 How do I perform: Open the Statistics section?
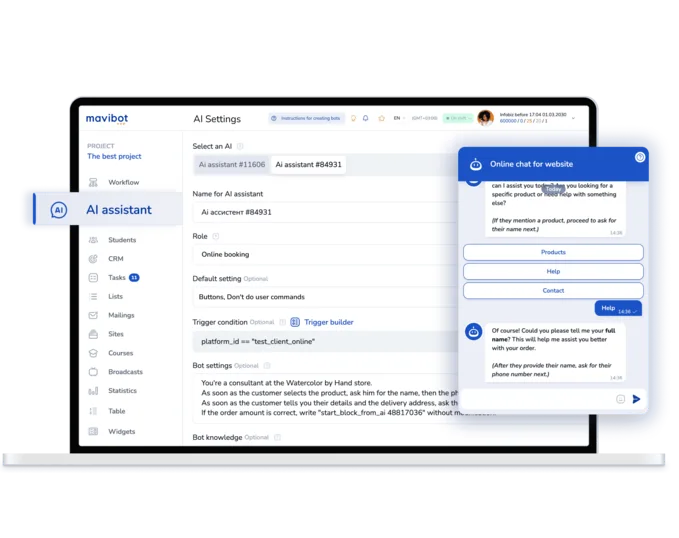[122, 391]
